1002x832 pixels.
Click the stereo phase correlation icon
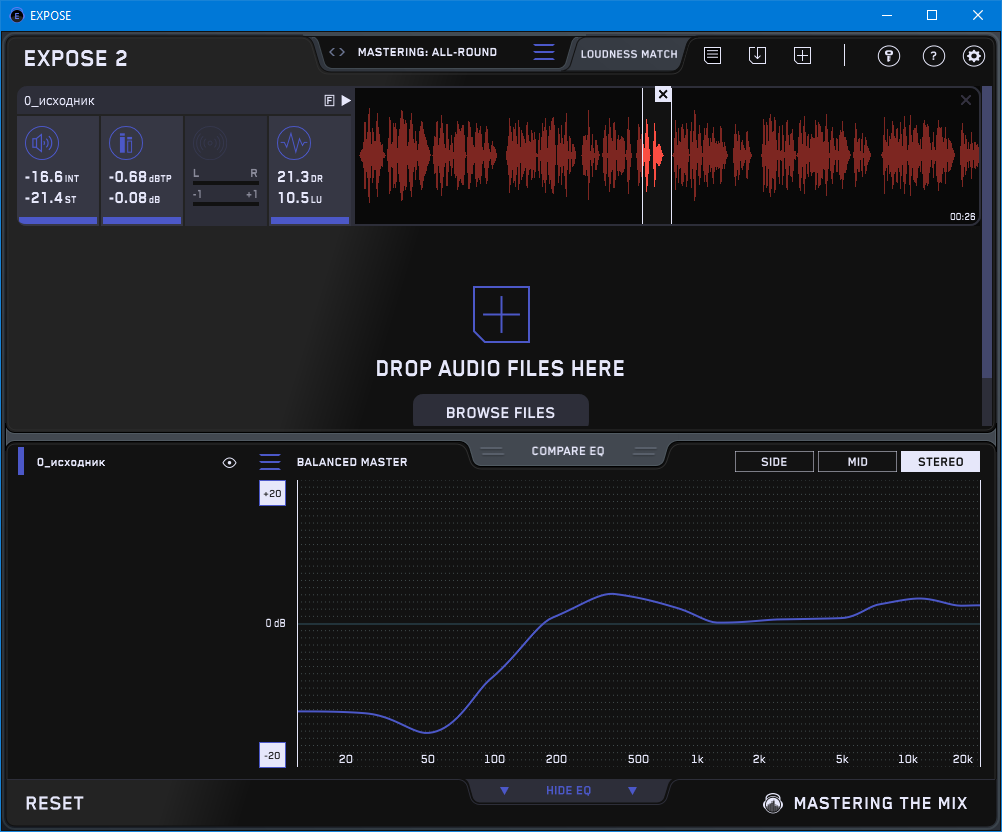(x=210, y=143)
